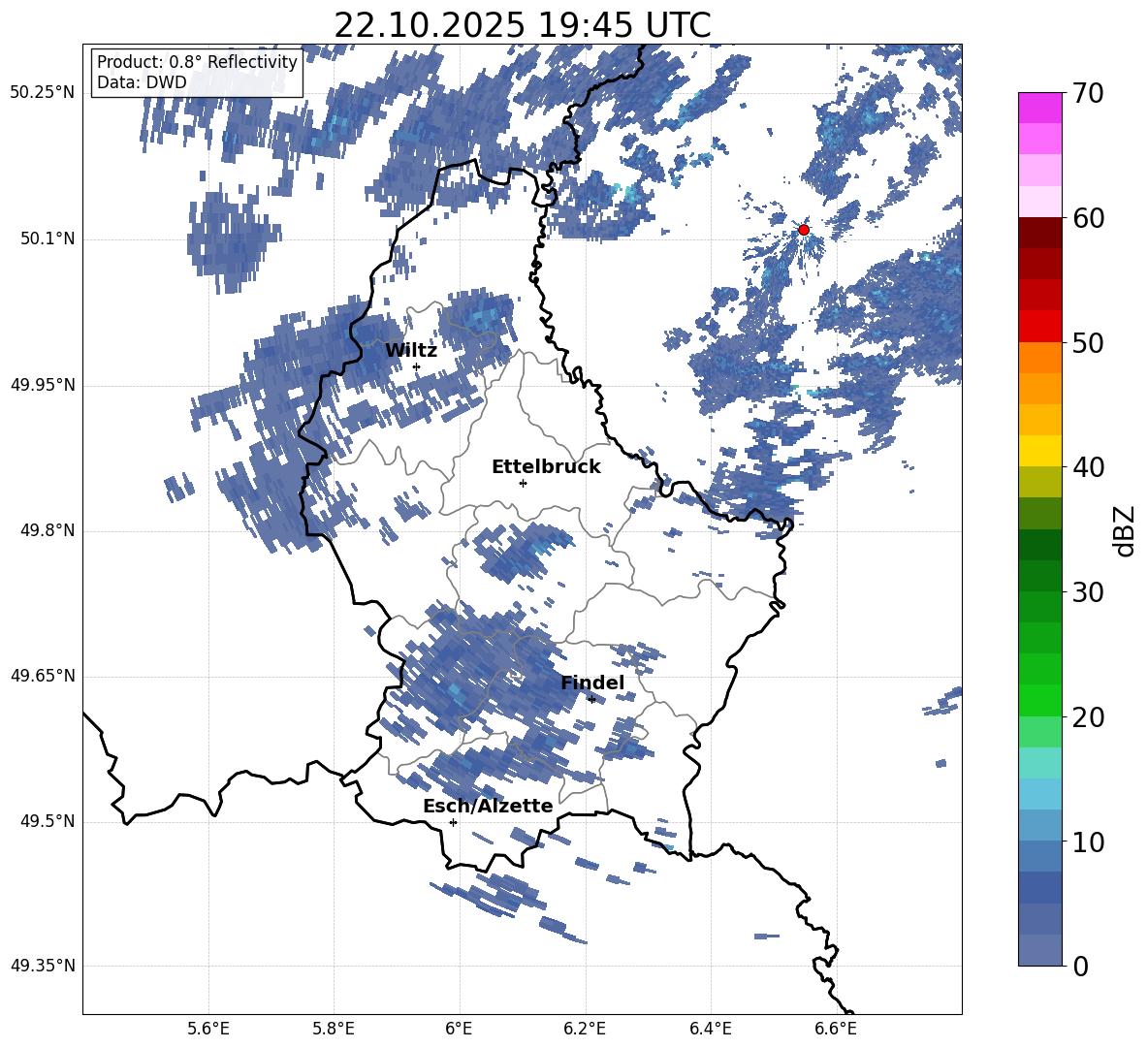Click the yellow colorbar segment at 40
The width and height of the screenshot is (1148, 1048).
[x=1039, y=451]
